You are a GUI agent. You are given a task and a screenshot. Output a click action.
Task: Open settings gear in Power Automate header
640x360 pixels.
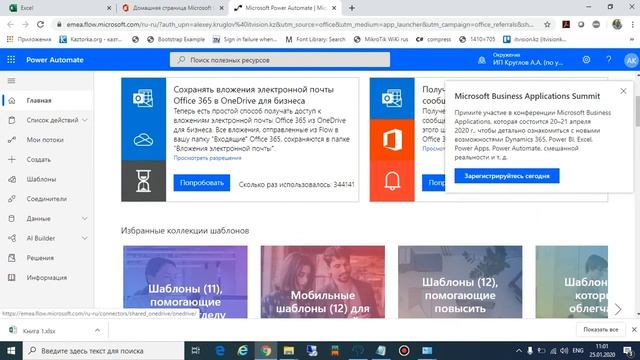(586, 60)
